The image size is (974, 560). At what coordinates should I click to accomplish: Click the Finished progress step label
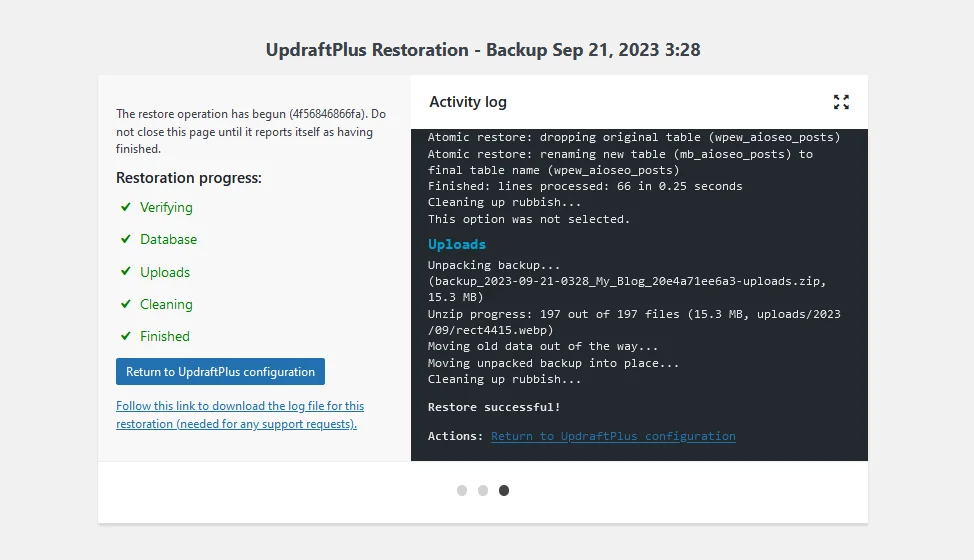165,336
